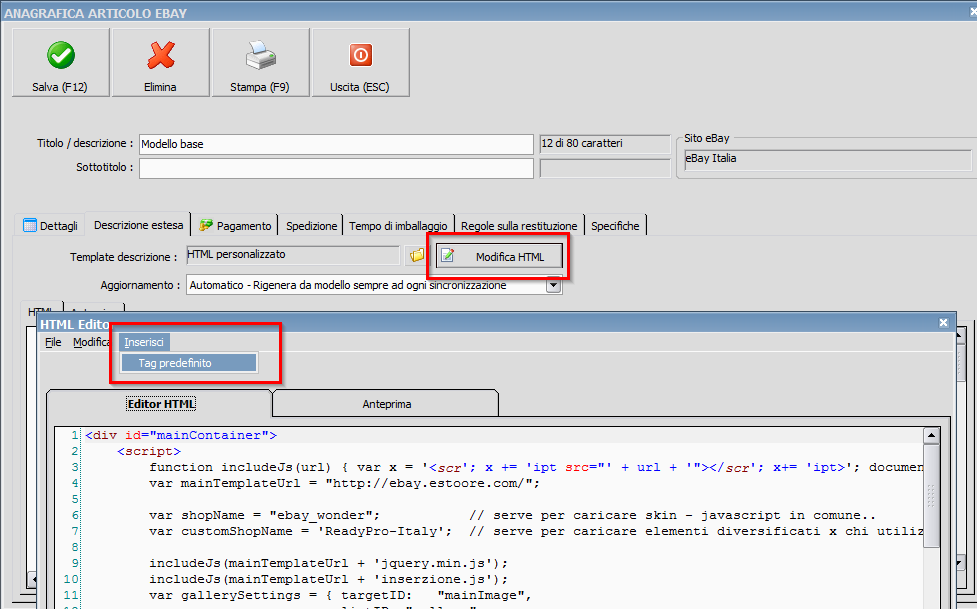Open the Tempo di imballaggio tab
This screenshot has width=977, height=609.
click(398, 226)
